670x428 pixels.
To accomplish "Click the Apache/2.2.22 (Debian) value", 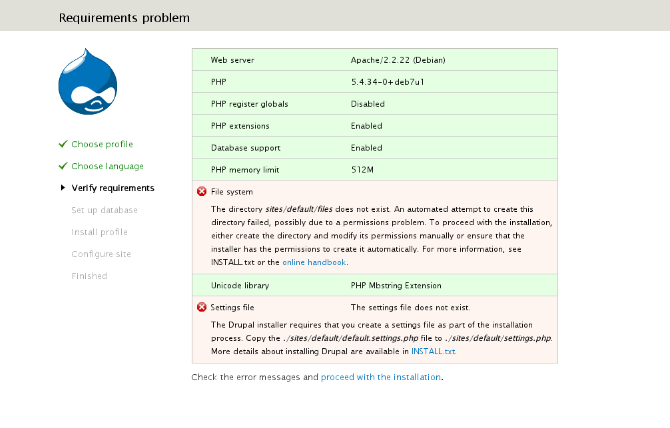I will point(398,60).
